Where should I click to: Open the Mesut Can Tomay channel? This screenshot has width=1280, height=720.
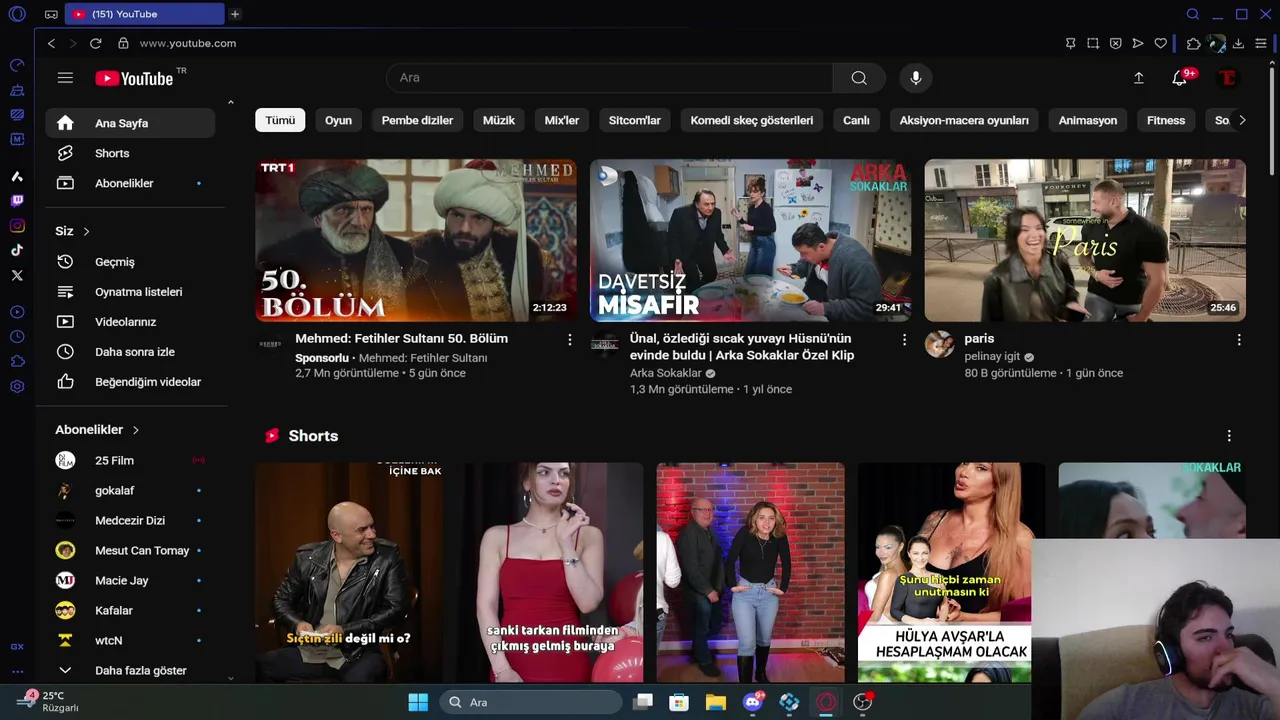[131, 550]
